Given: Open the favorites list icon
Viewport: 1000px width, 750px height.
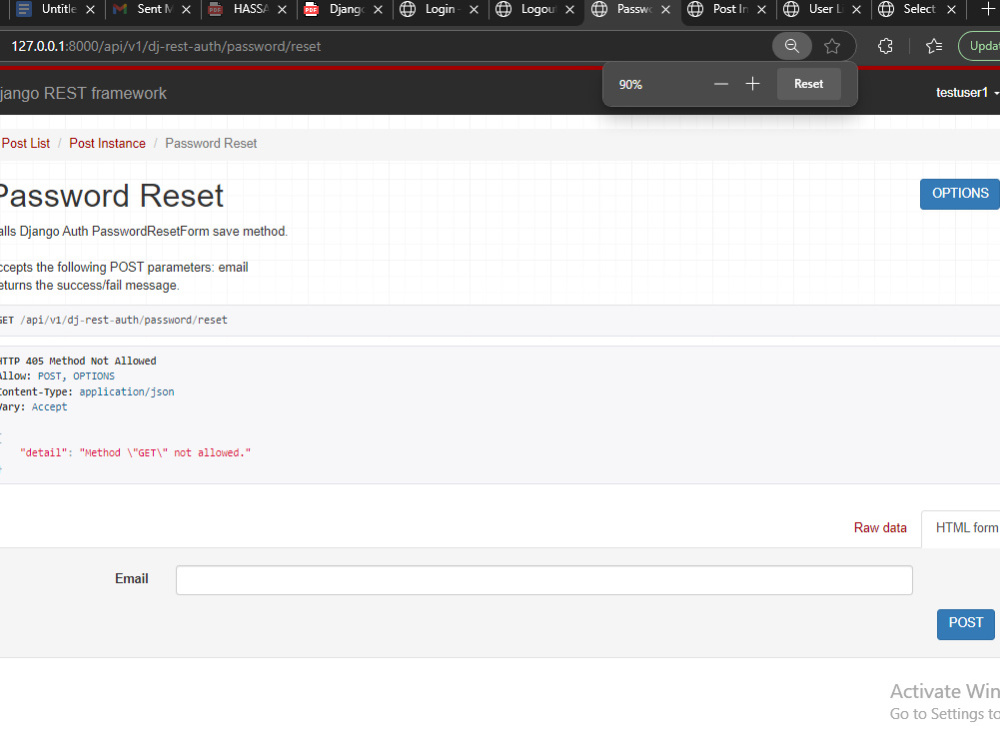Looking at the screenshot, I should click(934, 46).
